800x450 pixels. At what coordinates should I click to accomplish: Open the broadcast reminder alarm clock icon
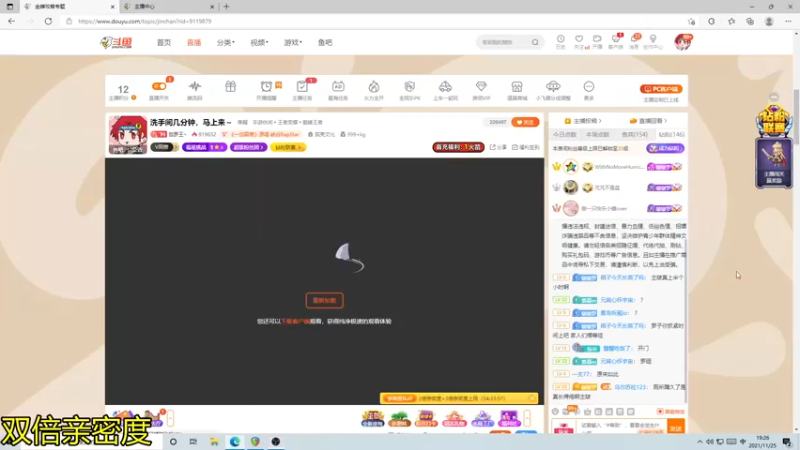pos(266,89)
